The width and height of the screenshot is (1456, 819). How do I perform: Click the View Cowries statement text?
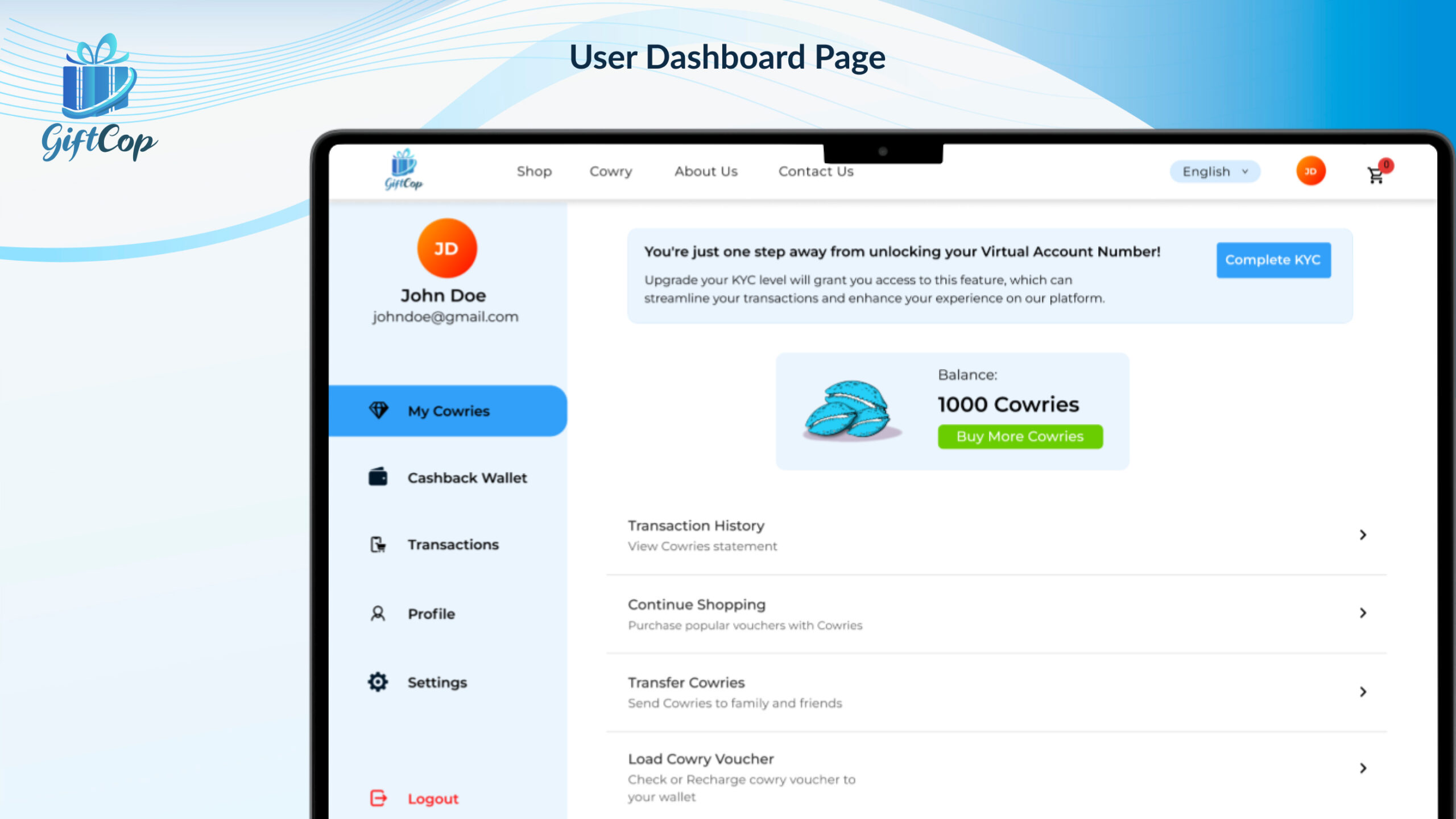pyautogui.click(x=702, y=546)
